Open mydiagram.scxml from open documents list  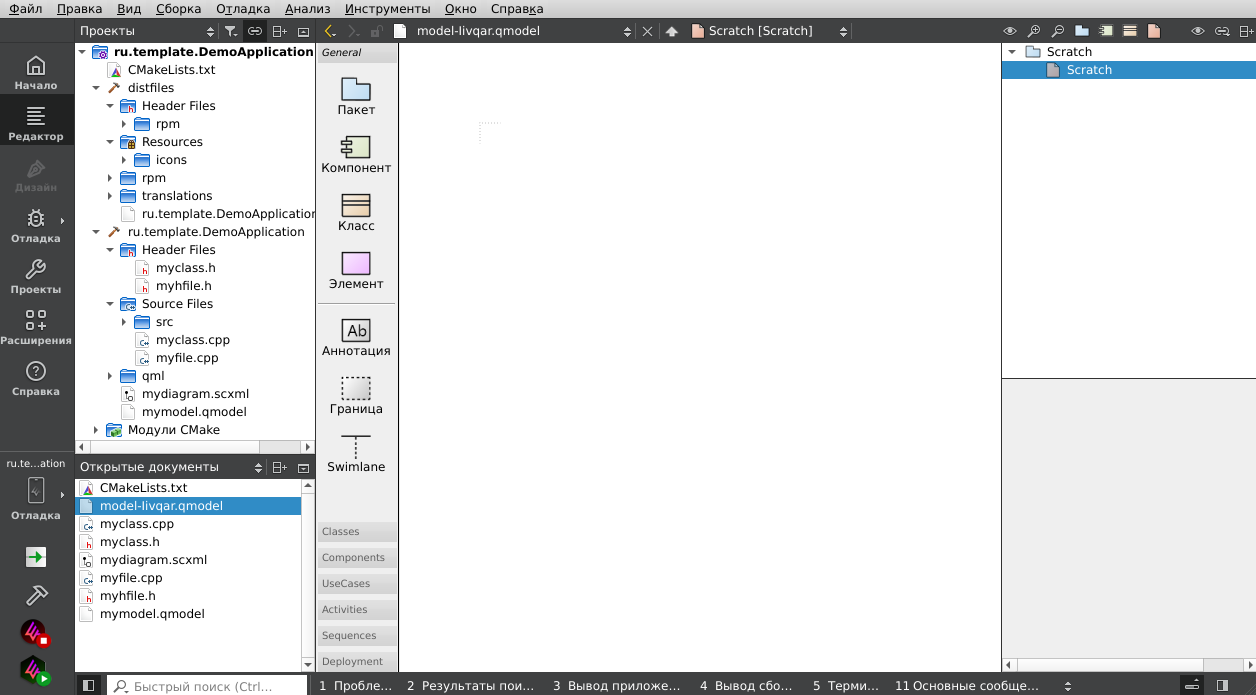point(153,560)
